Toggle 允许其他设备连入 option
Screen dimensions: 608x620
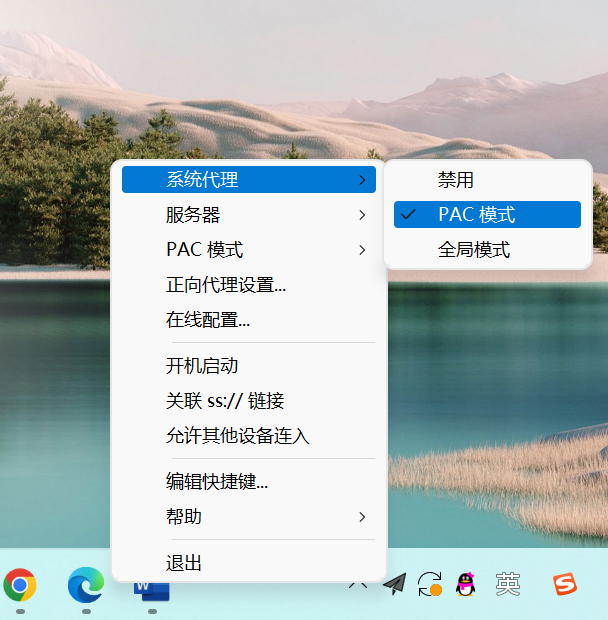pyautogui.click(x=249, y=436)
